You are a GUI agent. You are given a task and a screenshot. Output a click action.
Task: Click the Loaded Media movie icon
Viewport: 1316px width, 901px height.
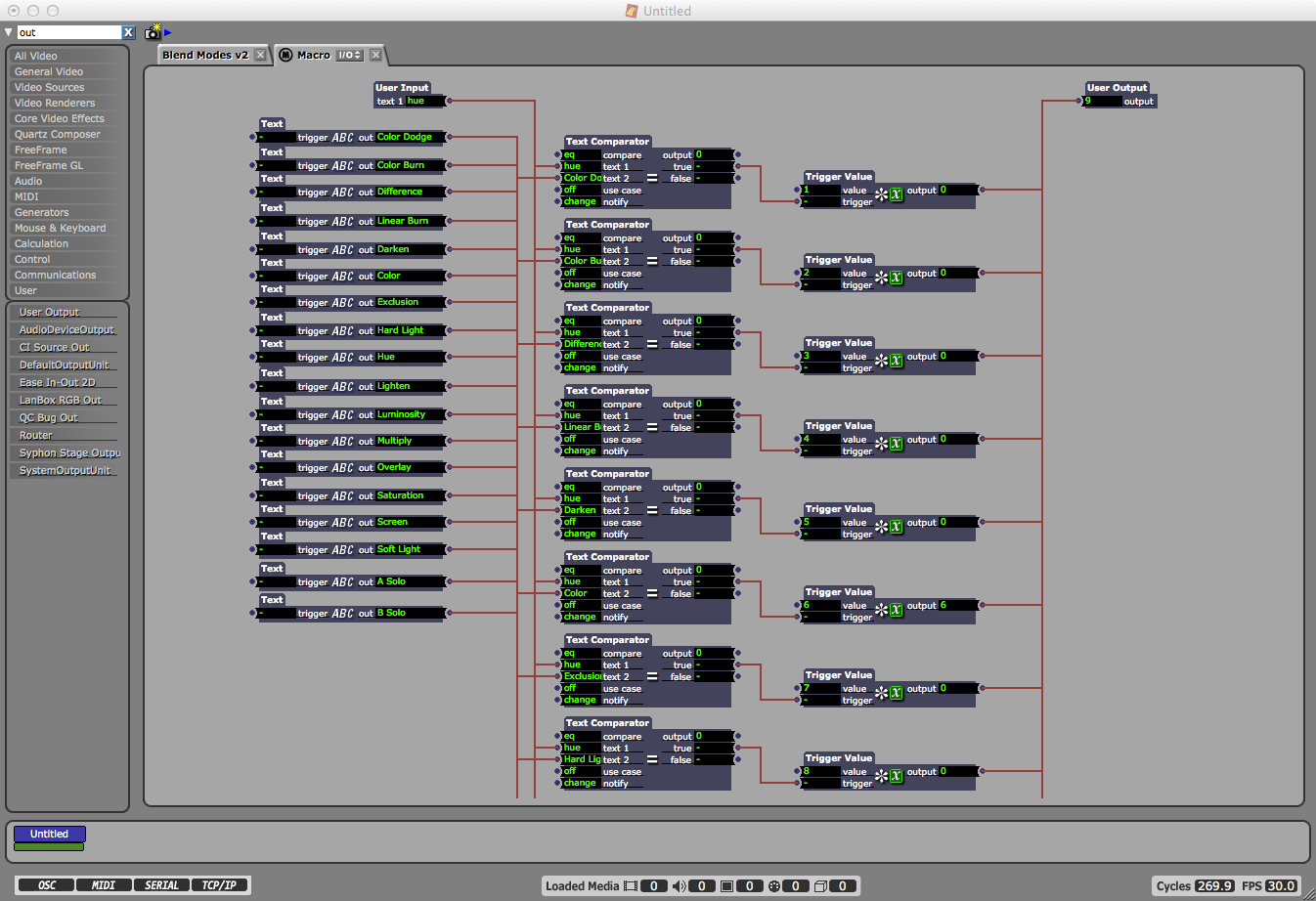(x=631, y=886)
